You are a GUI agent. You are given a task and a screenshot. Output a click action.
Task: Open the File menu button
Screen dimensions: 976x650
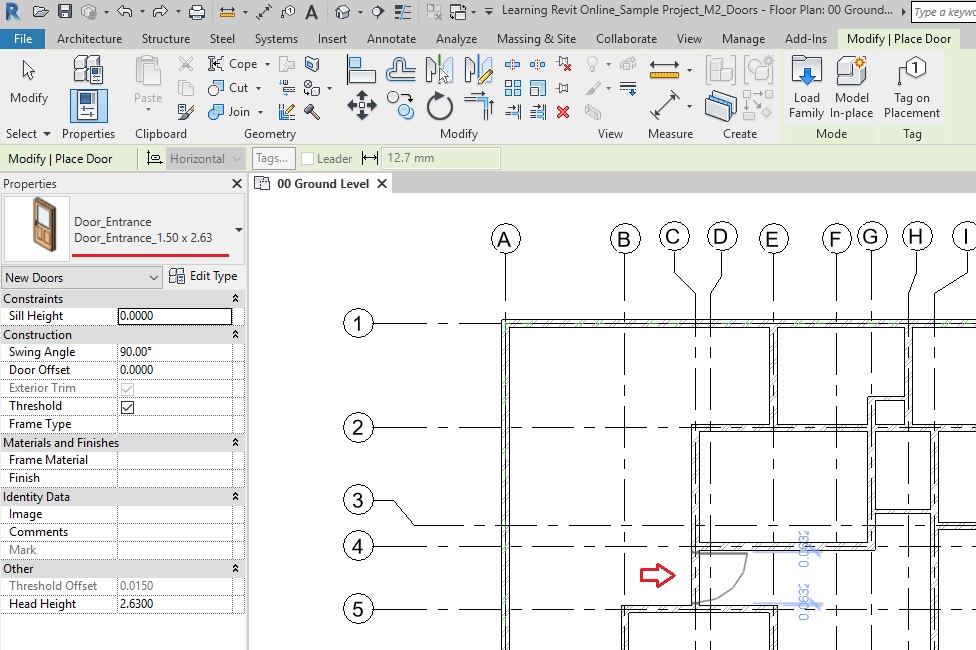point(22,39)
